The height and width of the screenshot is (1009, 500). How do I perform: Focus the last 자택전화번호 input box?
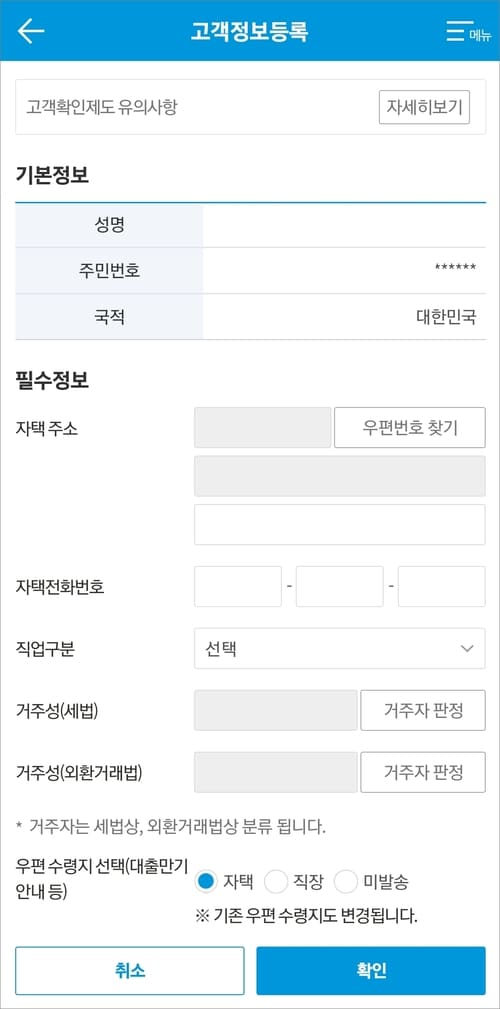pos(442,587)
